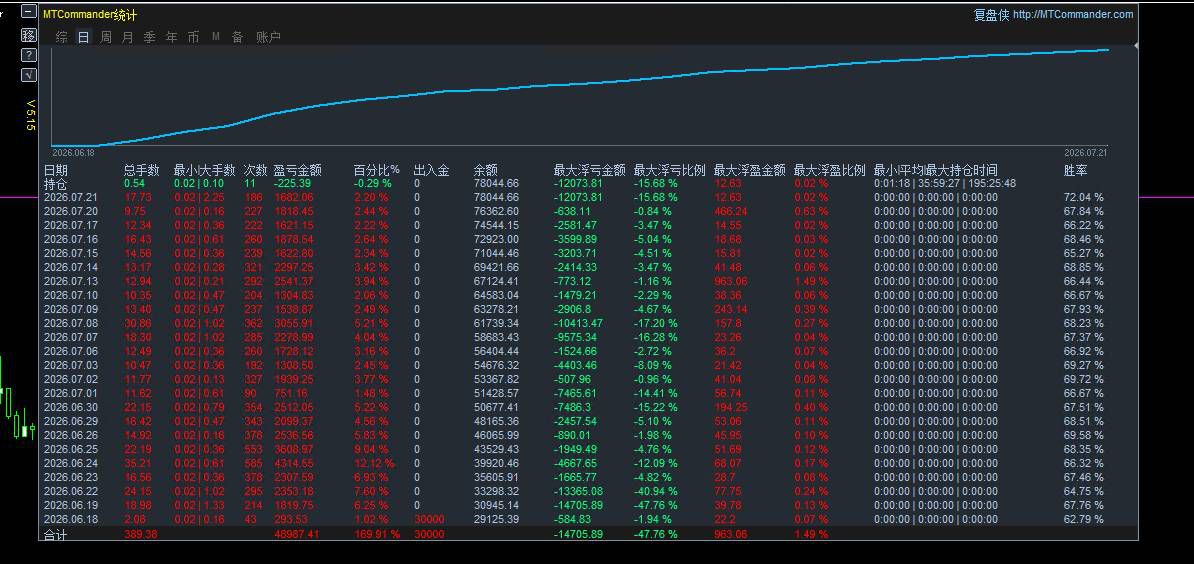Screen dimensions: 1194x564
Task: Switch to the 综 overview tab
Action: click(62, 37)
